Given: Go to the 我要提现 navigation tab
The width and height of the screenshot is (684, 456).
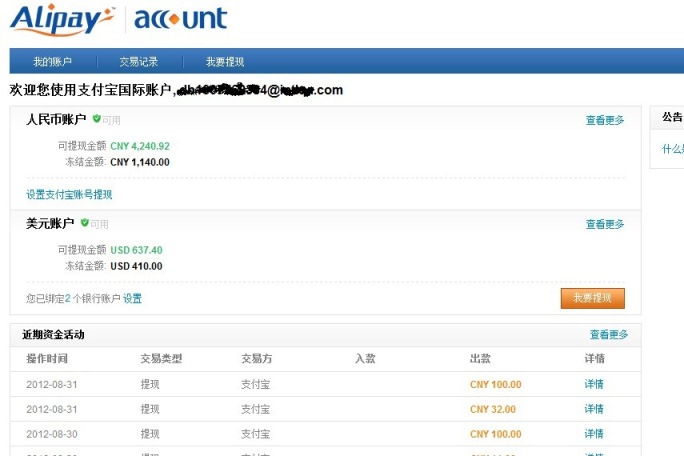Looking at the screenshot, I should coord(225,62).
